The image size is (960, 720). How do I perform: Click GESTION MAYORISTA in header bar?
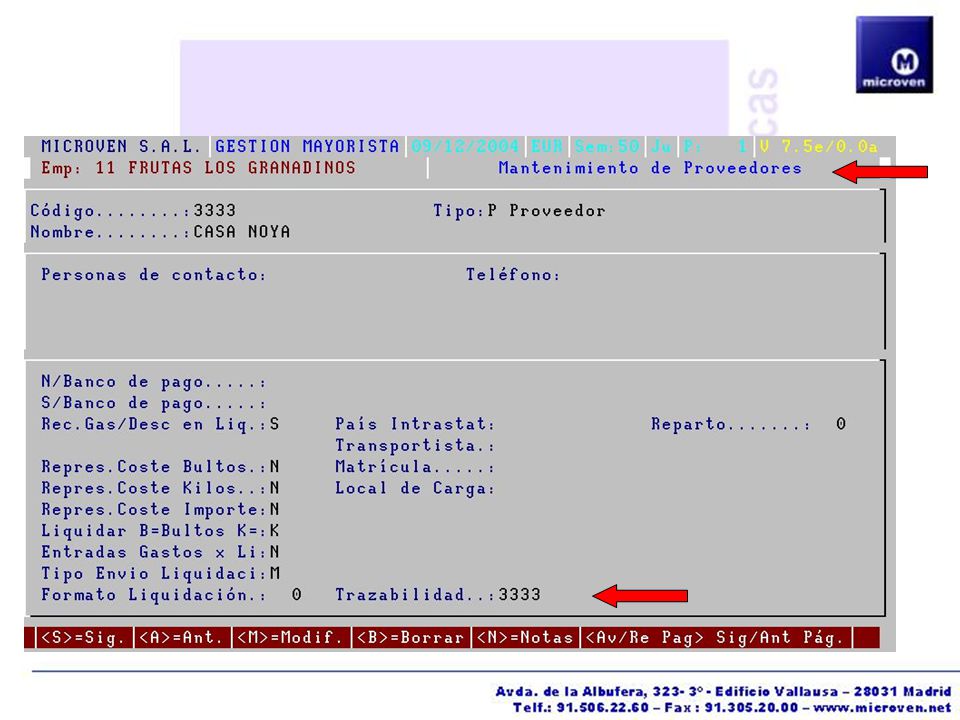[307, 146]
